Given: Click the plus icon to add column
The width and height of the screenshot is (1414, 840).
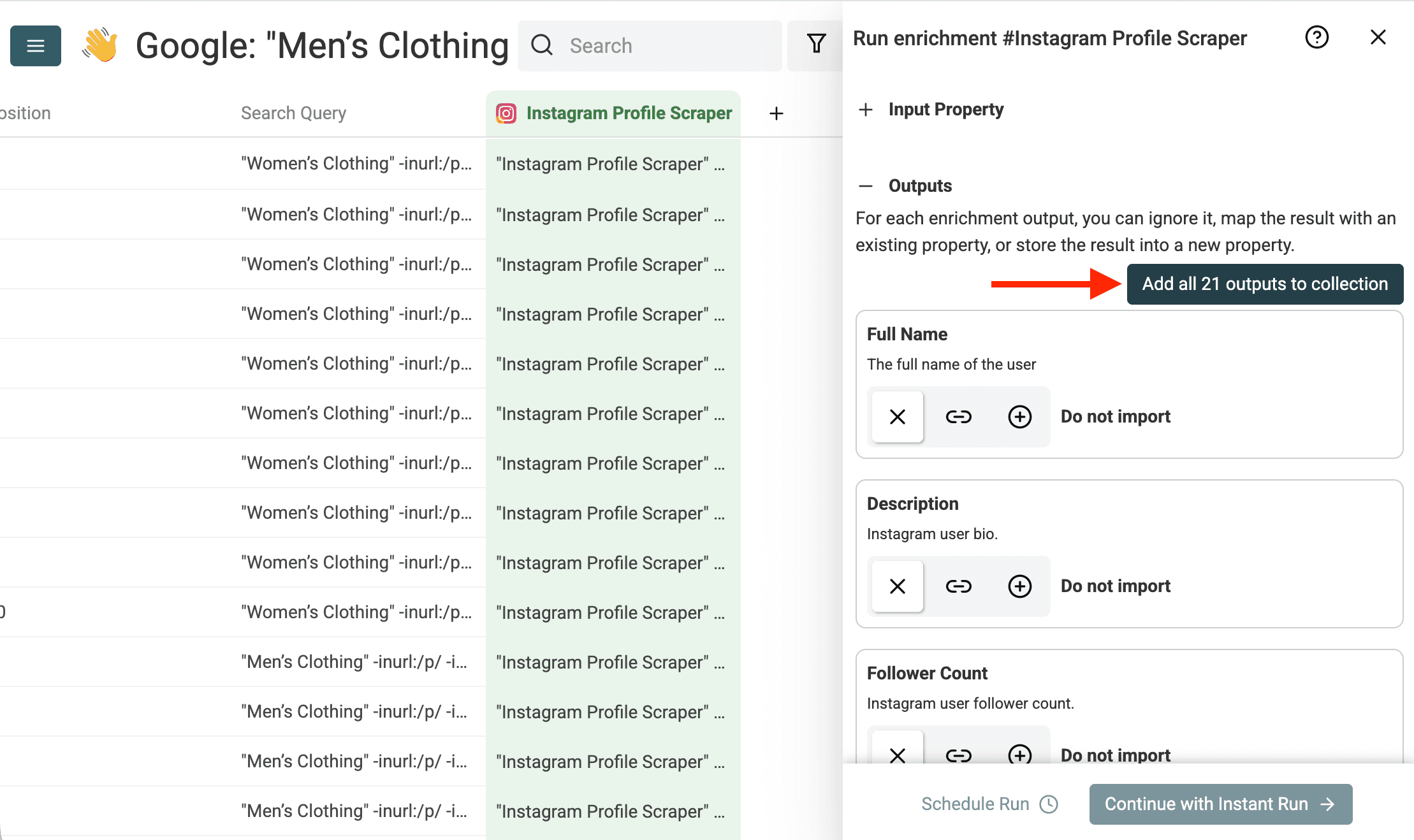Looking at the screenshot, I should coord(776,113).
